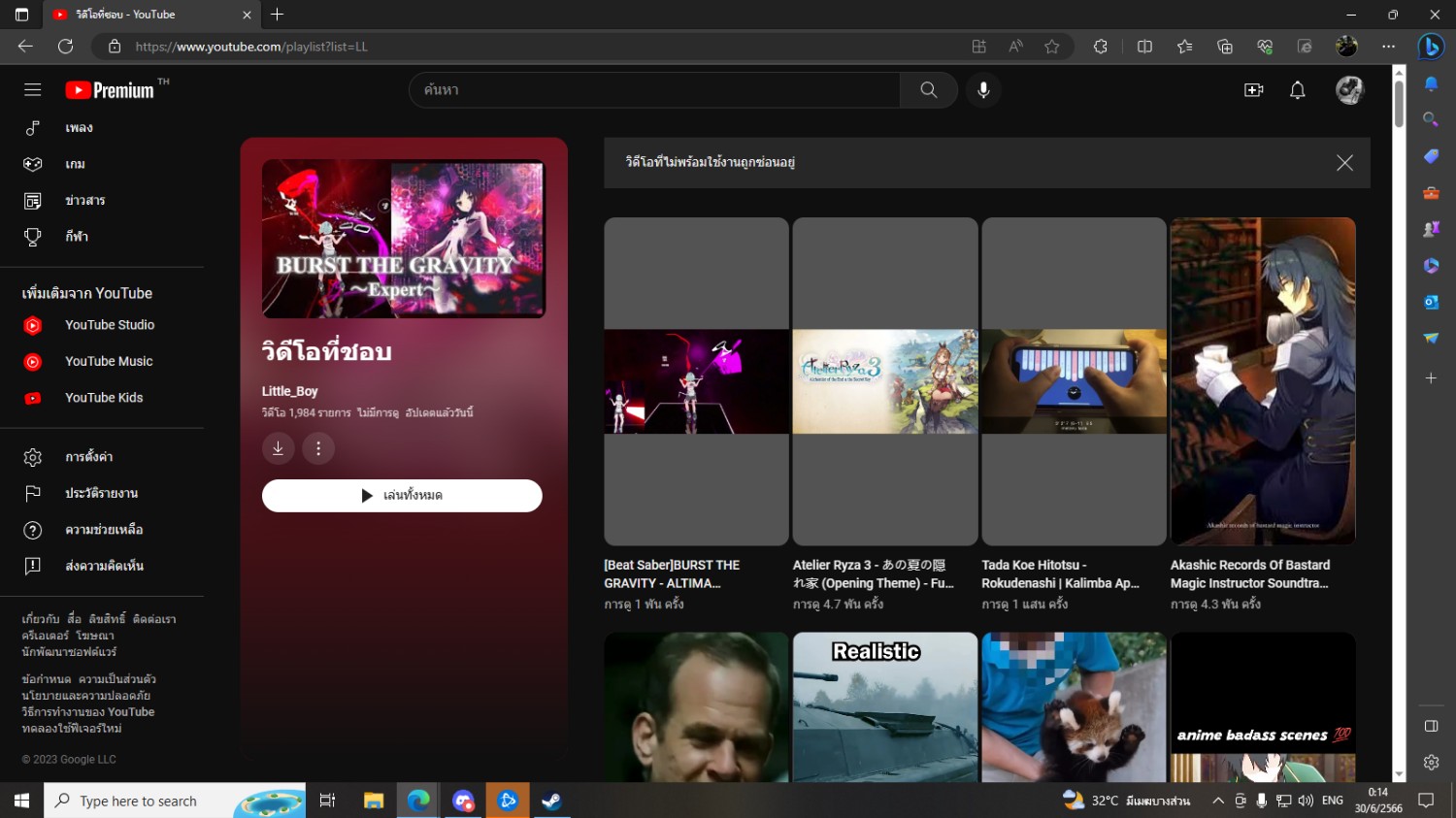Open Report history in sidebar

click(x=102, y=493)
